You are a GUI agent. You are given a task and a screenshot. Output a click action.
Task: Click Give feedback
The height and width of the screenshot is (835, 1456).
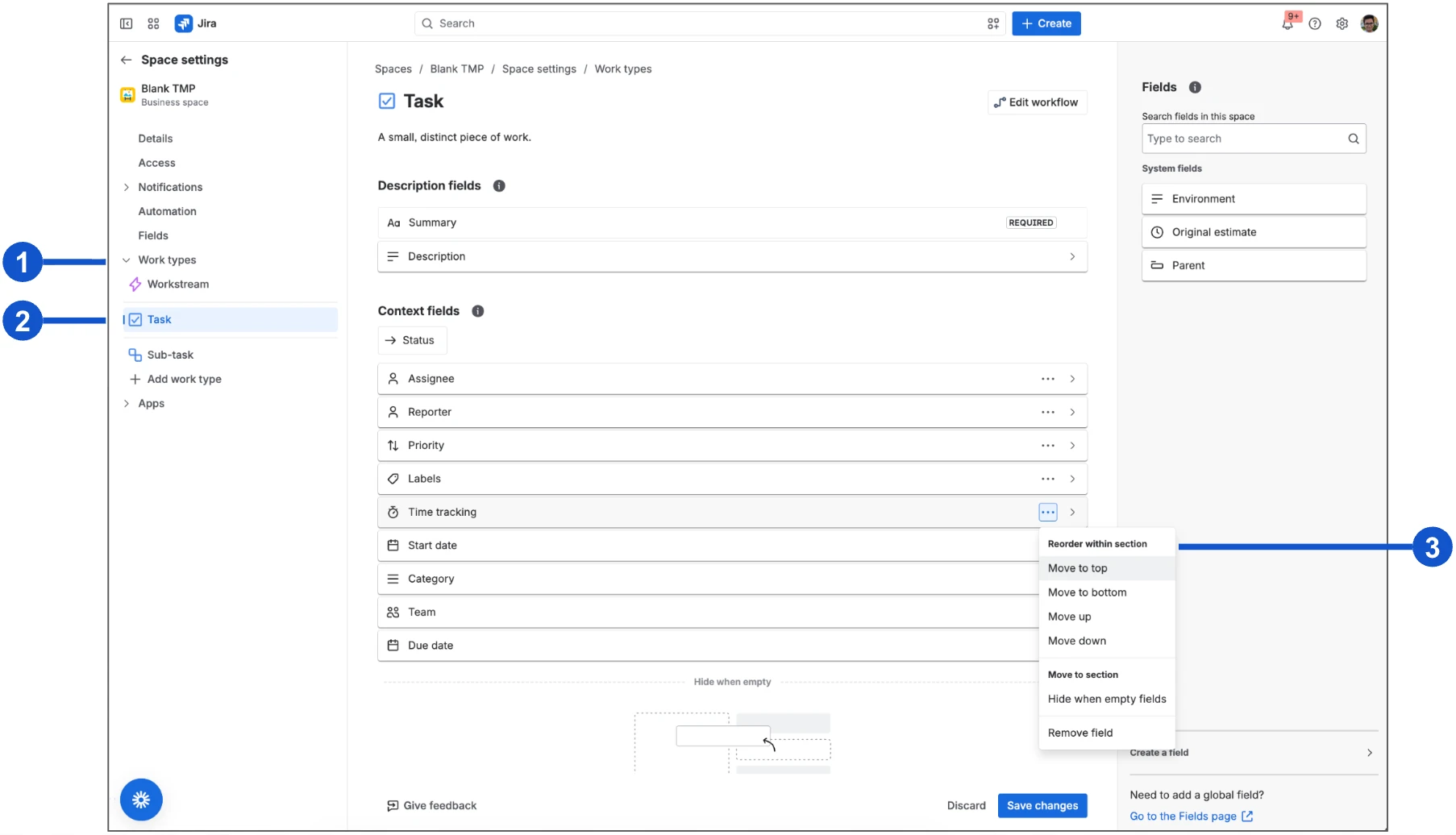[432, 805]
